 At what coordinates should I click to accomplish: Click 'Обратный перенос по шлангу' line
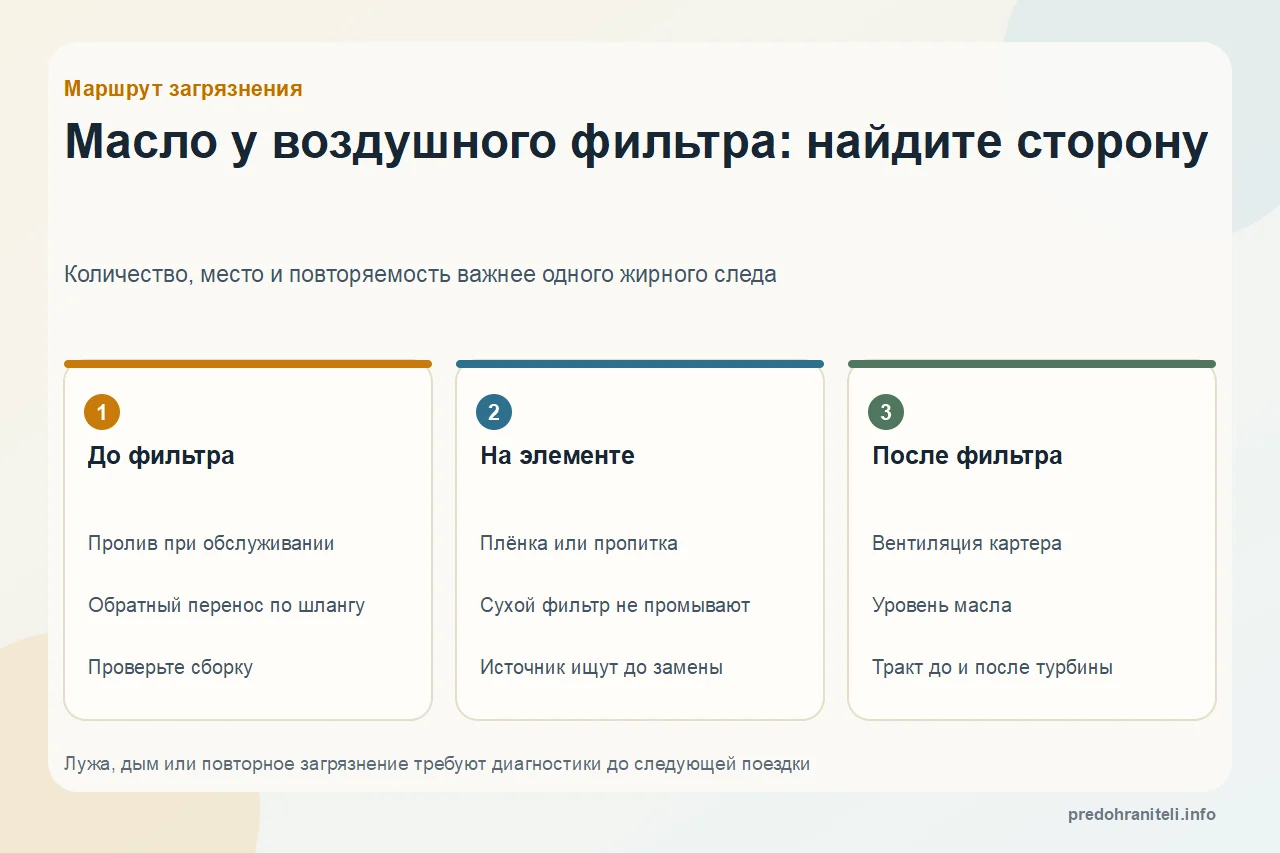226,606
